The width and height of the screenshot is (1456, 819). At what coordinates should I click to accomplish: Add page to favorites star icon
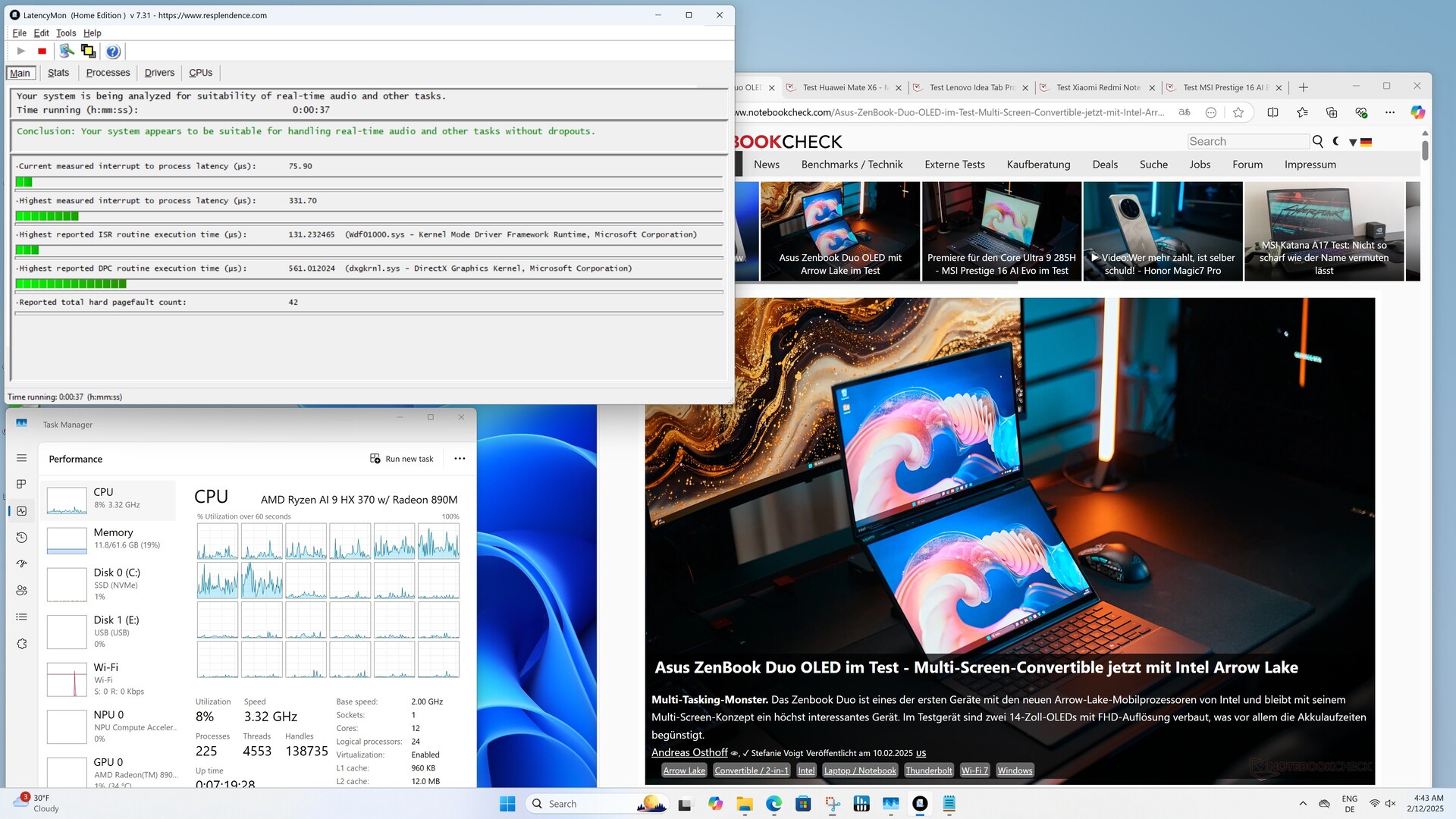click(1238, 112)
